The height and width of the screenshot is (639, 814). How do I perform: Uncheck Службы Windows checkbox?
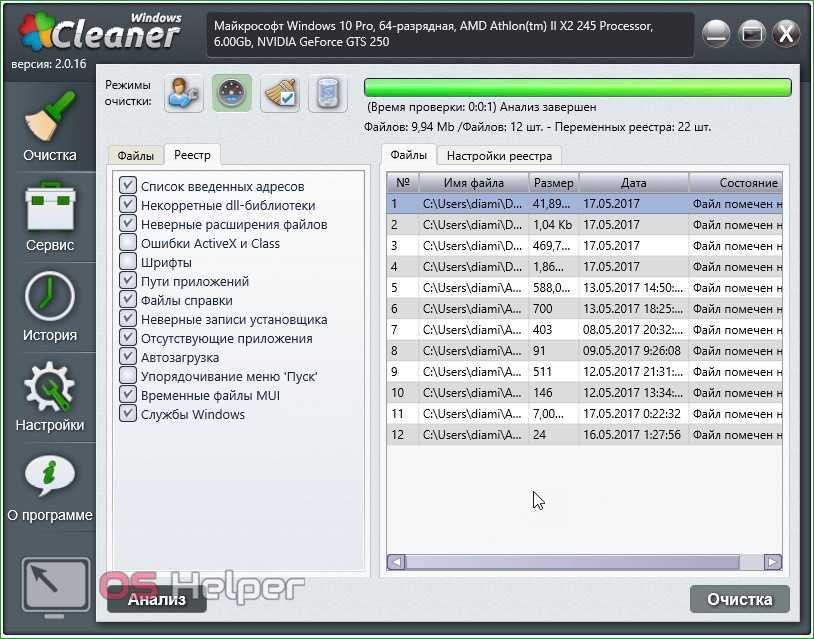click(x=128, y=414)
